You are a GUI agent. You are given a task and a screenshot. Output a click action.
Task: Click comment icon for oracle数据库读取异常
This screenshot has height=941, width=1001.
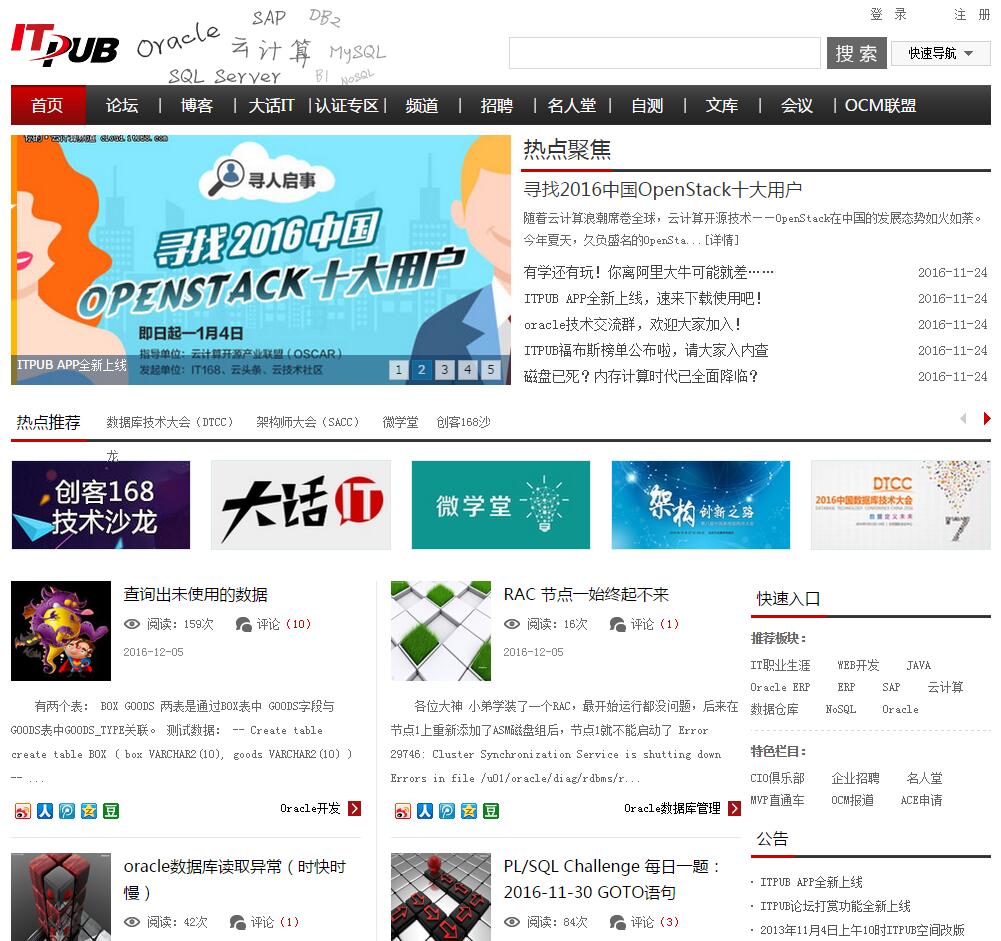click(237, 922)
